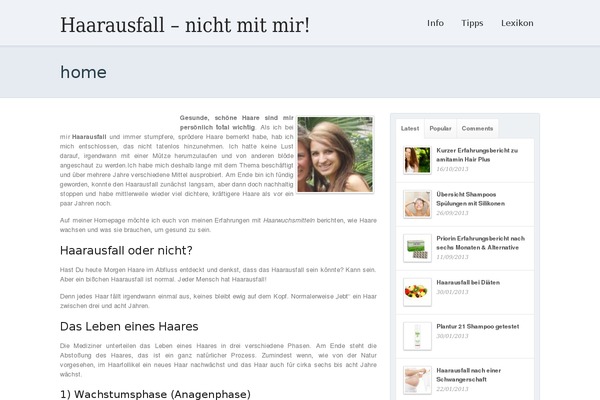
Task: Open the Tipps menu item
Action: pos(472,23)
